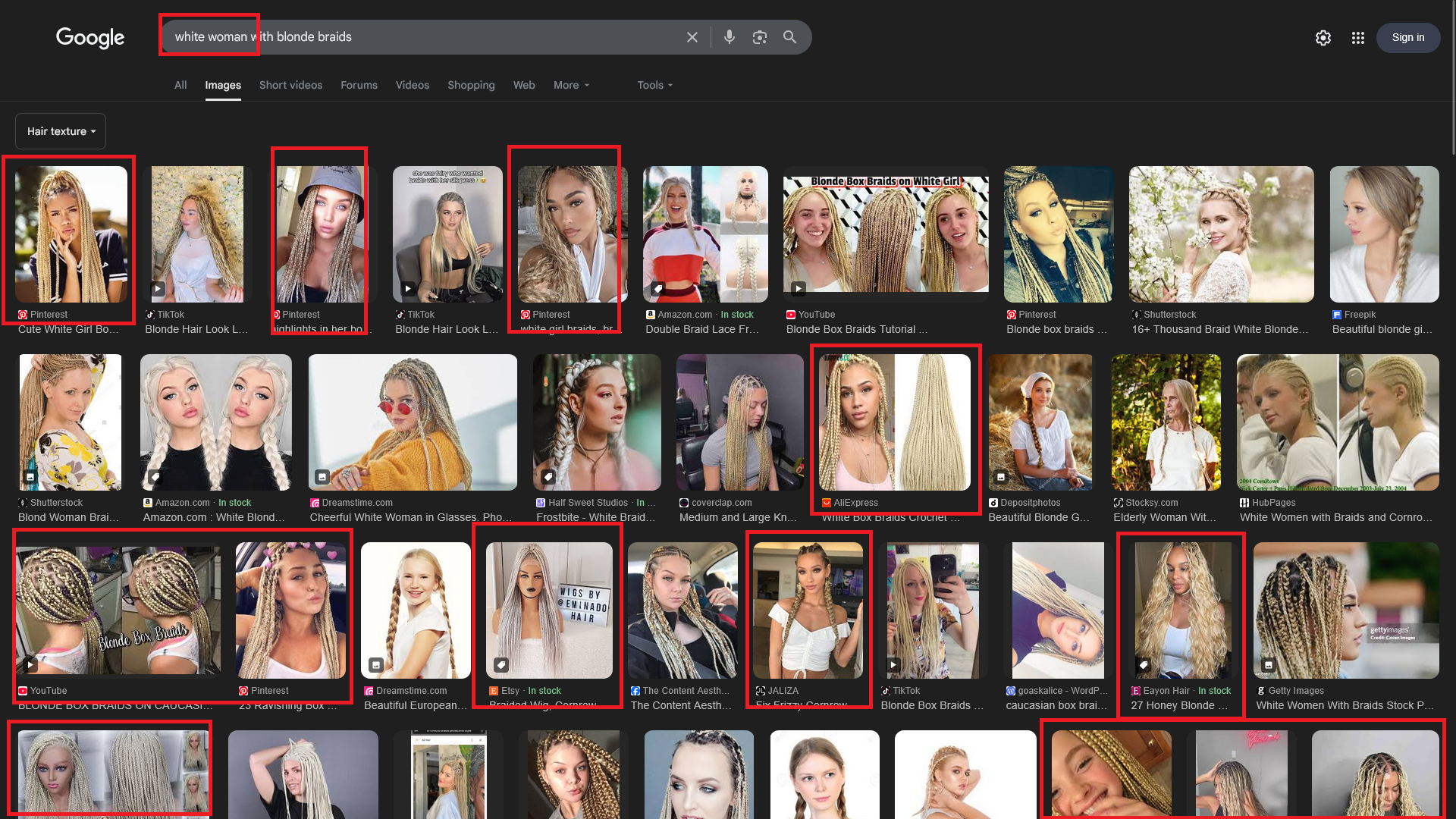The image size is (1456, 819).
Task: Open HubPages White Women with Braids and Cornrows image
Action: point(1338,422)
